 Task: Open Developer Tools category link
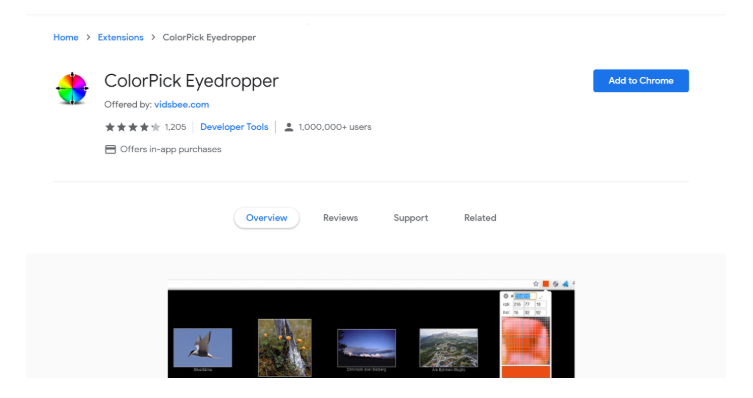pyautogui.click(x=234, y=127)
